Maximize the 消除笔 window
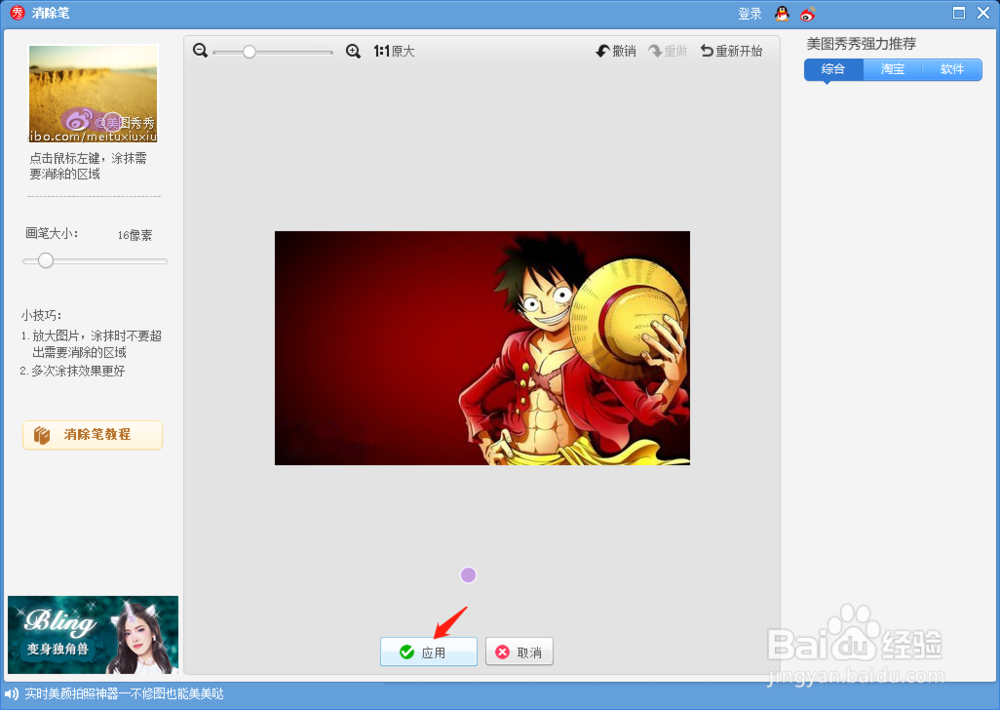Screen dimensions: 1000x710 (x=959, y=13)
